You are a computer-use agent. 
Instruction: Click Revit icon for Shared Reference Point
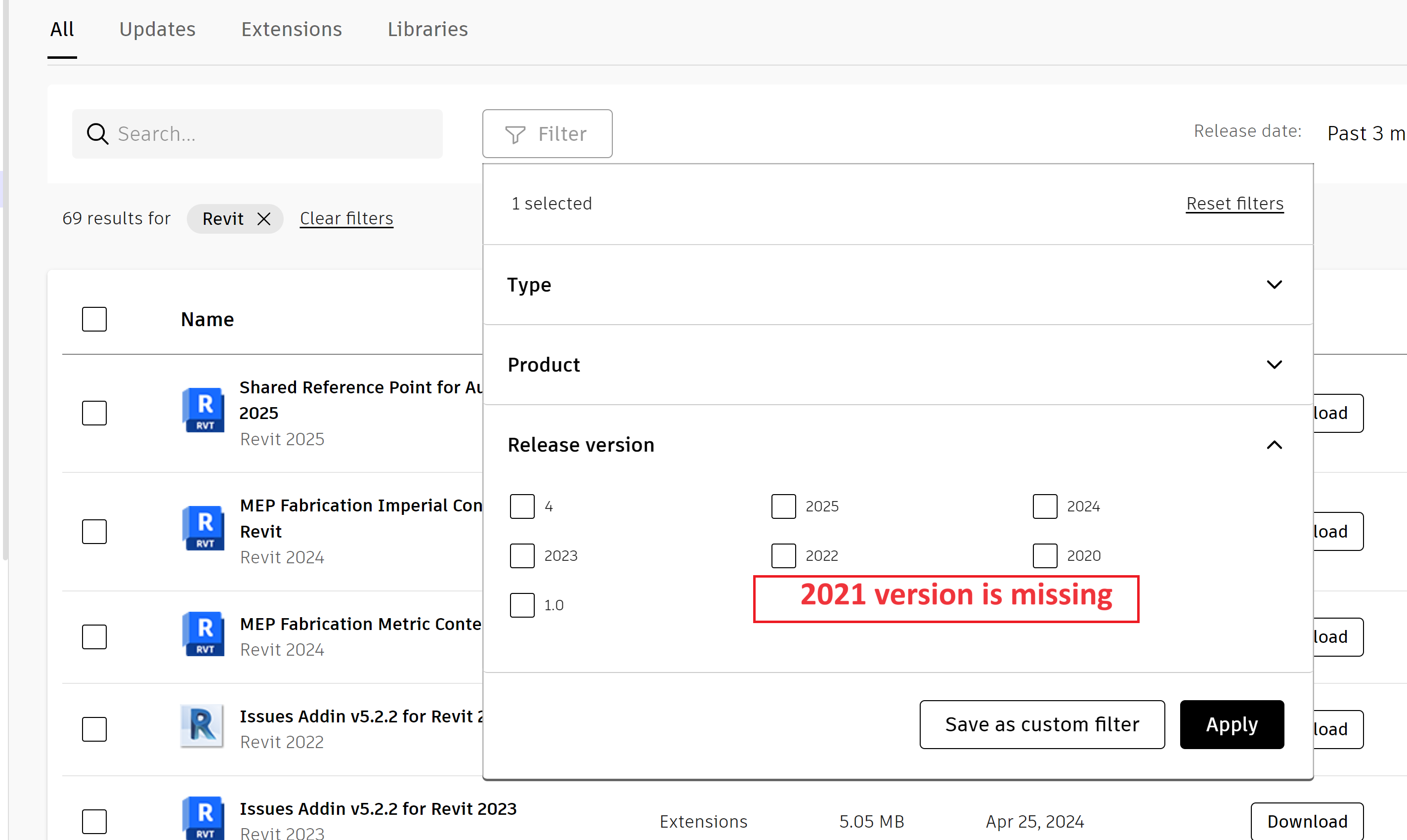[x=203, y=410]
